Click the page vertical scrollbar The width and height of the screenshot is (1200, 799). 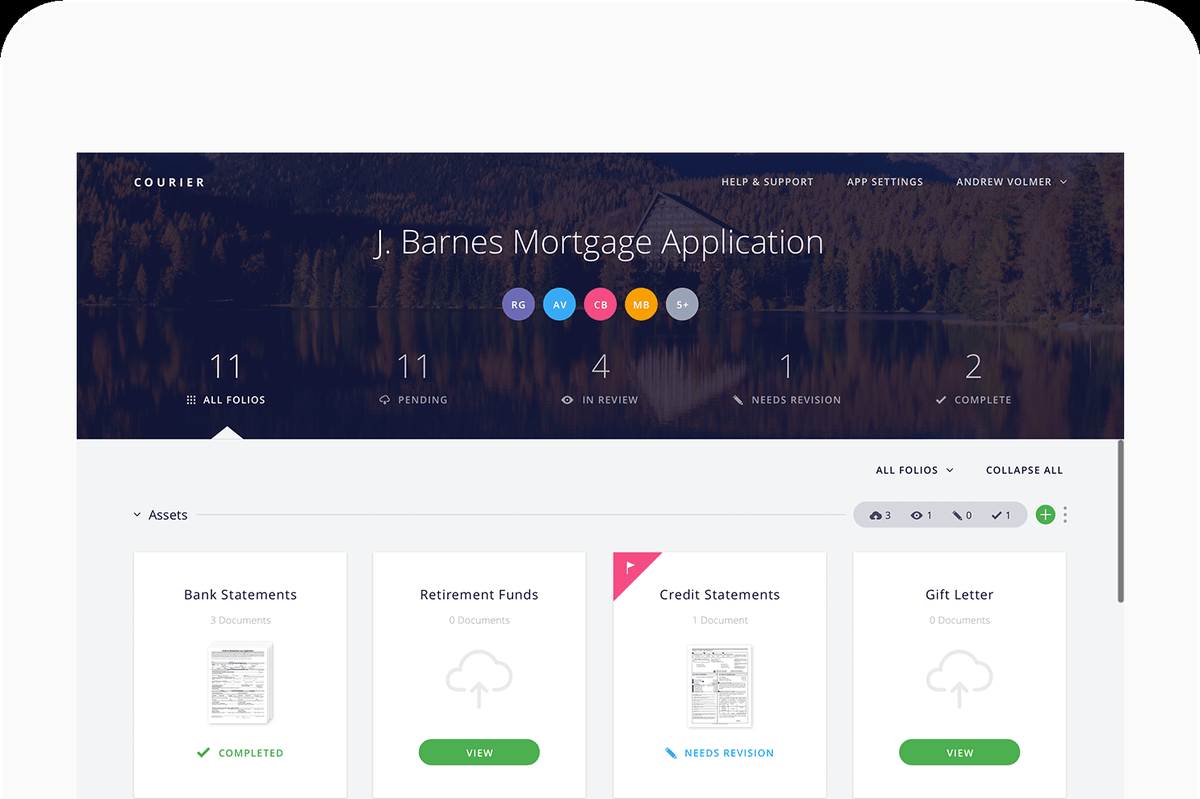pyautogui.click(x=1120, y=520)
